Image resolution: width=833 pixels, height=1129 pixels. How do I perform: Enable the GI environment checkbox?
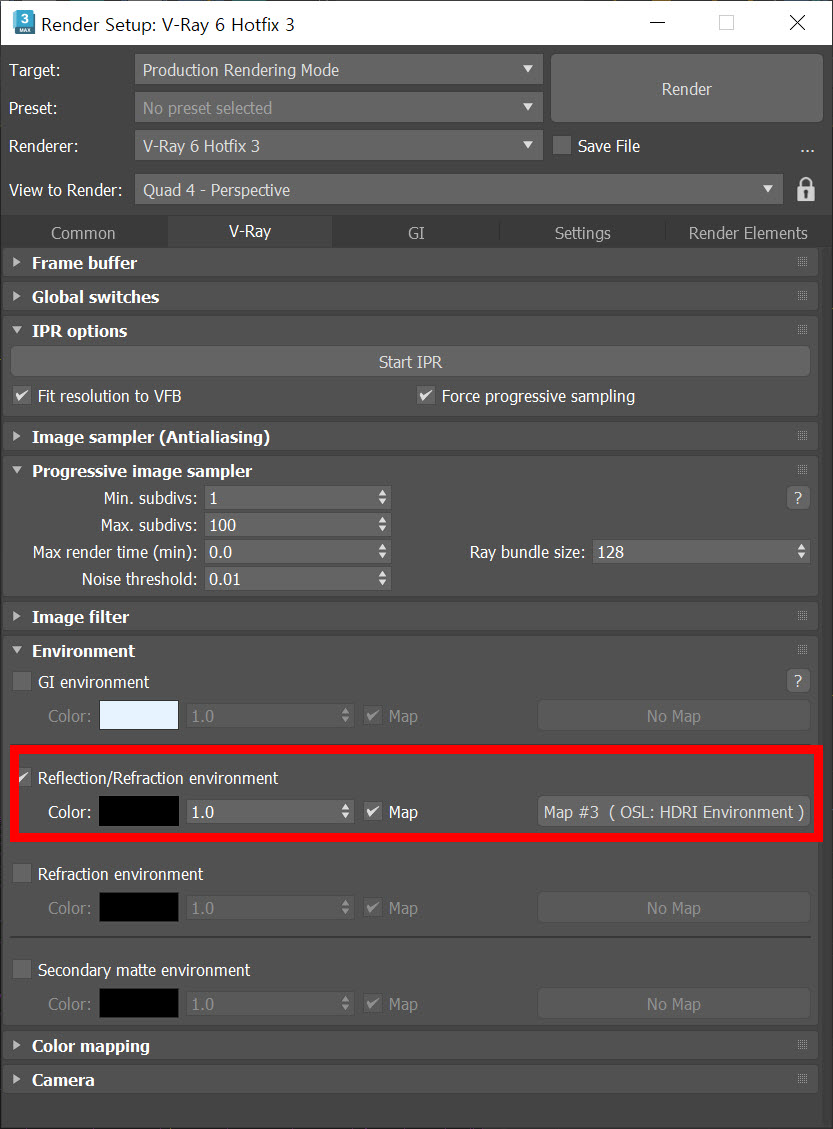click(22, 681)
